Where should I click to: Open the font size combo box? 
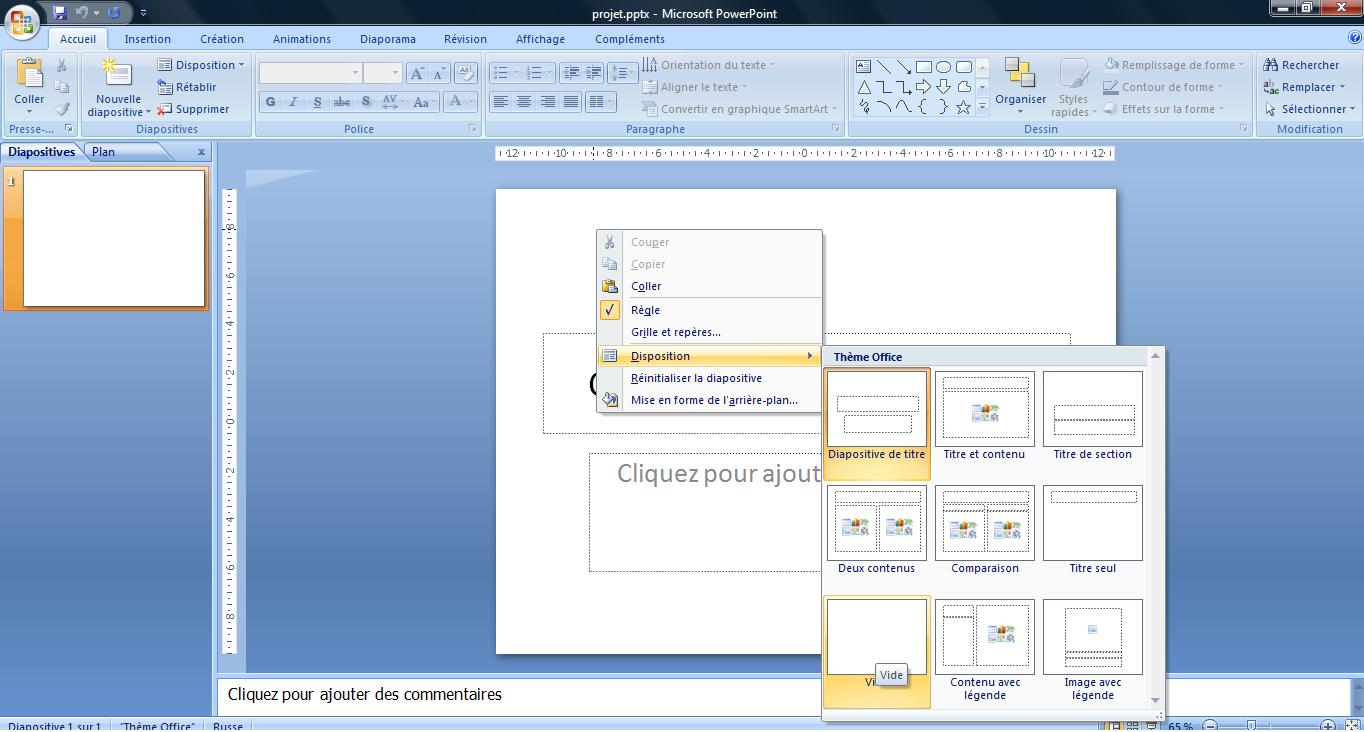tap(382, 73)
